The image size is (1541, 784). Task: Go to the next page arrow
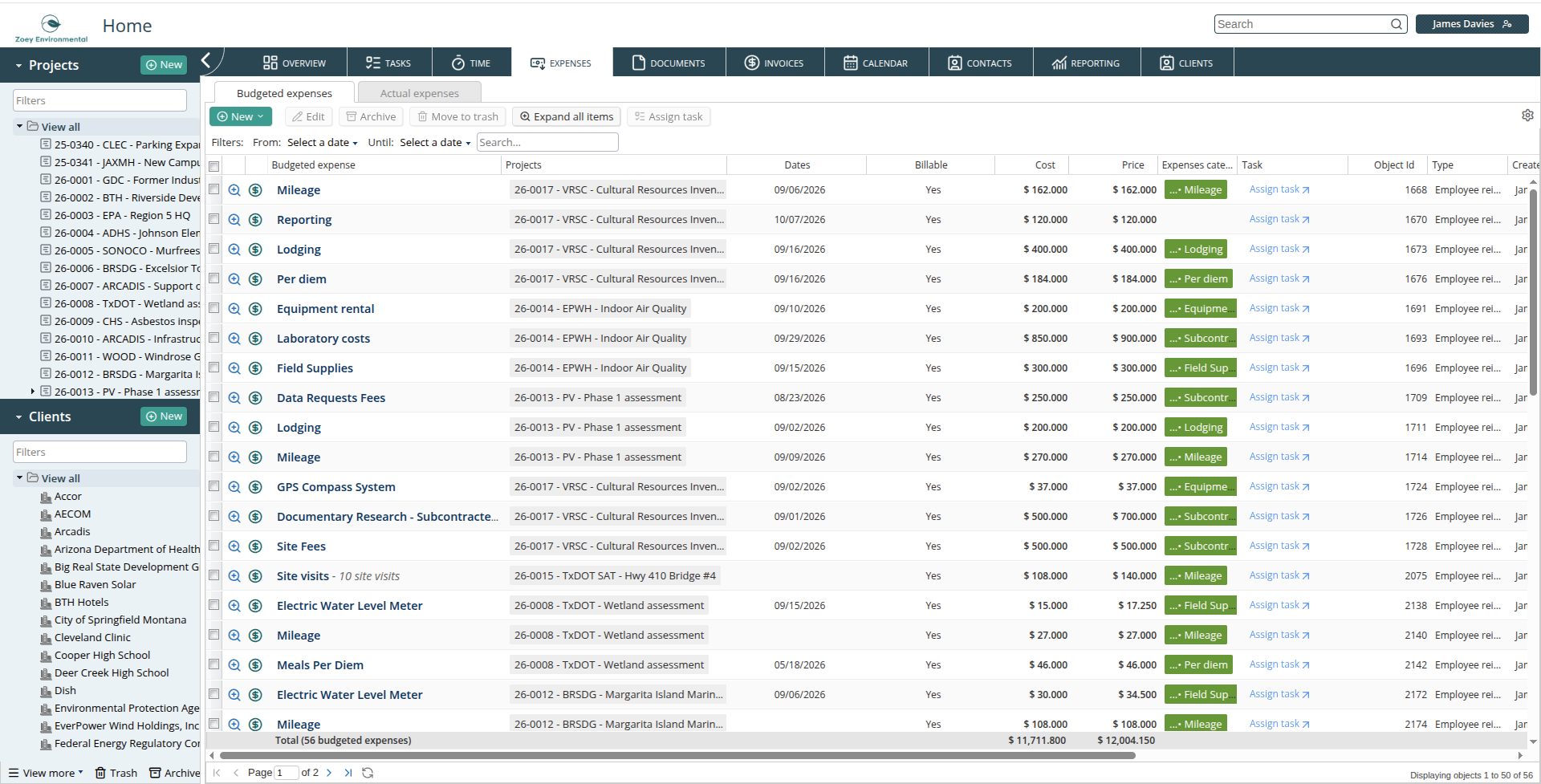click(x=329, y=773)
